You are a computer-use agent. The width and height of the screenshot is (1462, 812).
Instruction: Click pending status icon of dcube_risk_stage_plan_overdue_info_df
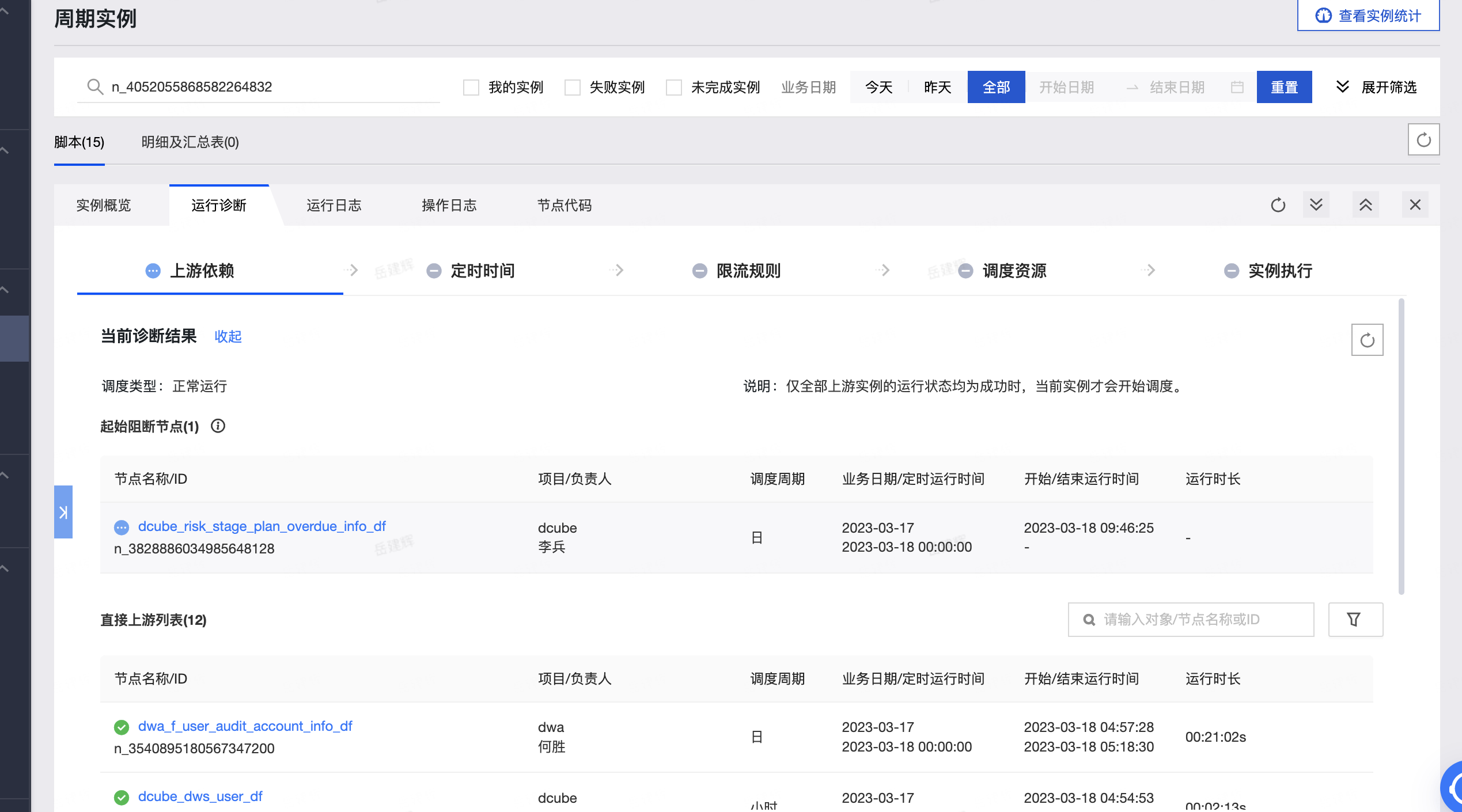pyautogui.click(x=122, y=527)
